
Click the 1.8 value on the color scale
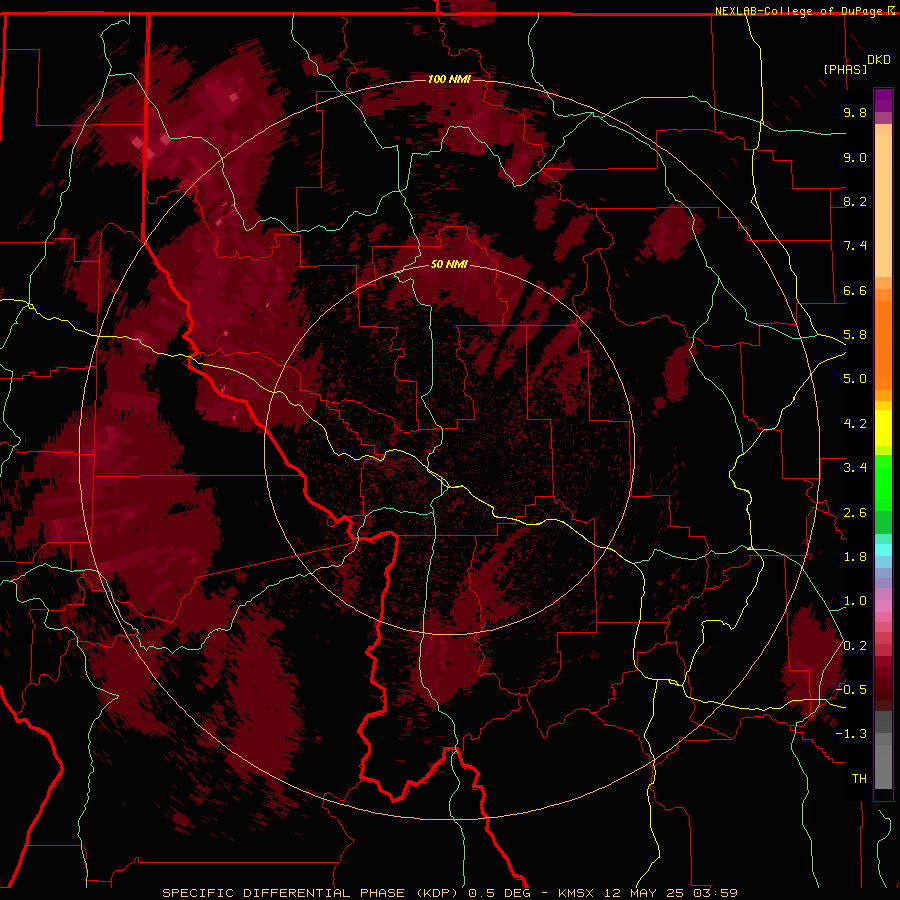(x=855, y=557)
